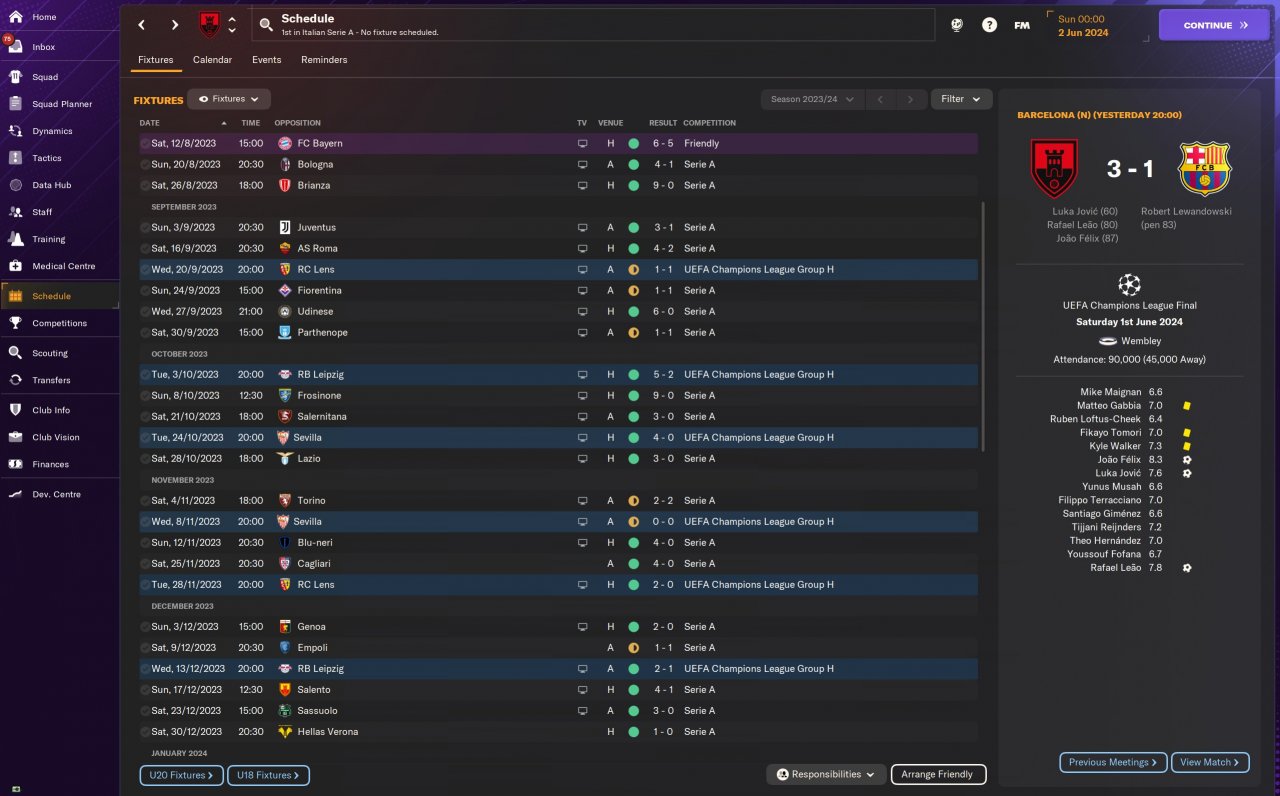Expand the Responsibilities dropdown

click(826, 774)
